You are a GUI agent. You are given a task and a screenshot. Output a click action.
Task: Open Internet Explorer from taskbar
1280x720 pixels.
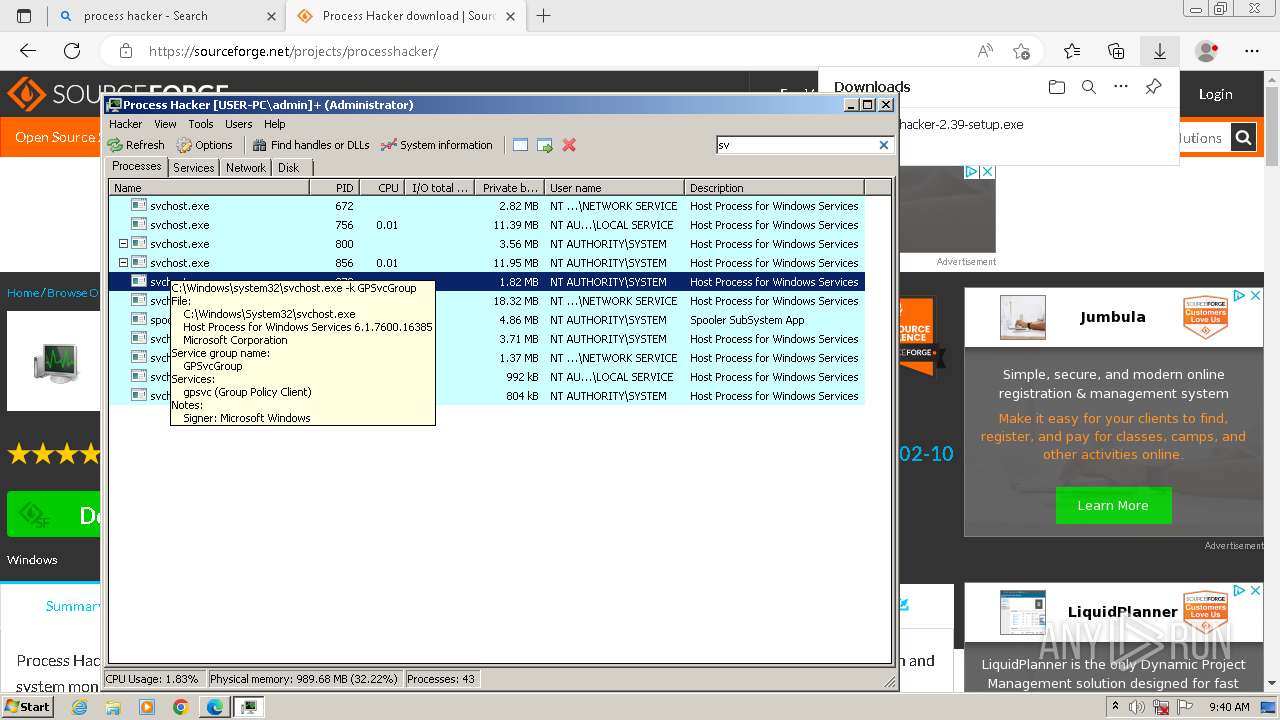point(79,707)
